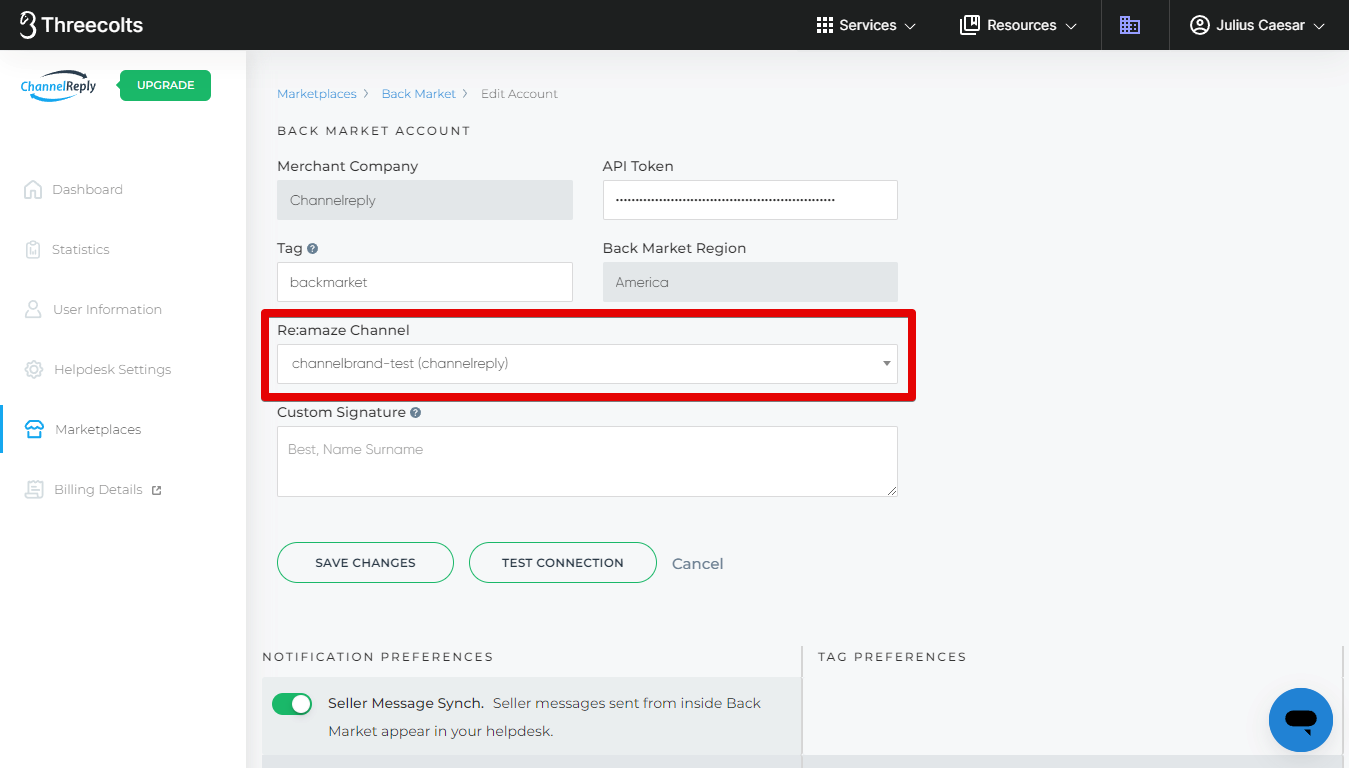Click the Marketplaces breadcrumb link
The width and height of the screenshot is (1349, 768).
(316, 94)
